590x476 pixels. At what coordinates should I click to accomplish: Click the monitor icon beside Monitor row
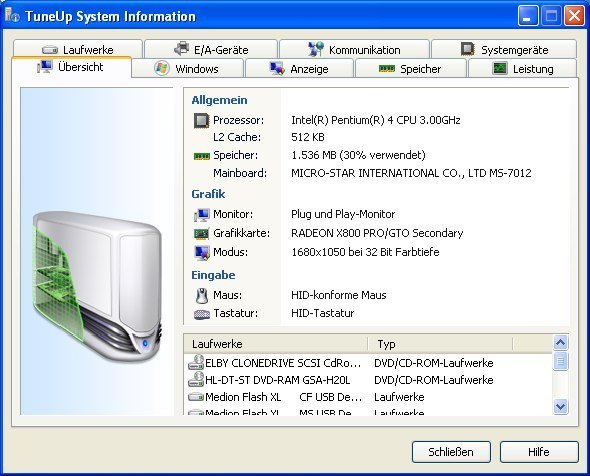coord(202,214)
